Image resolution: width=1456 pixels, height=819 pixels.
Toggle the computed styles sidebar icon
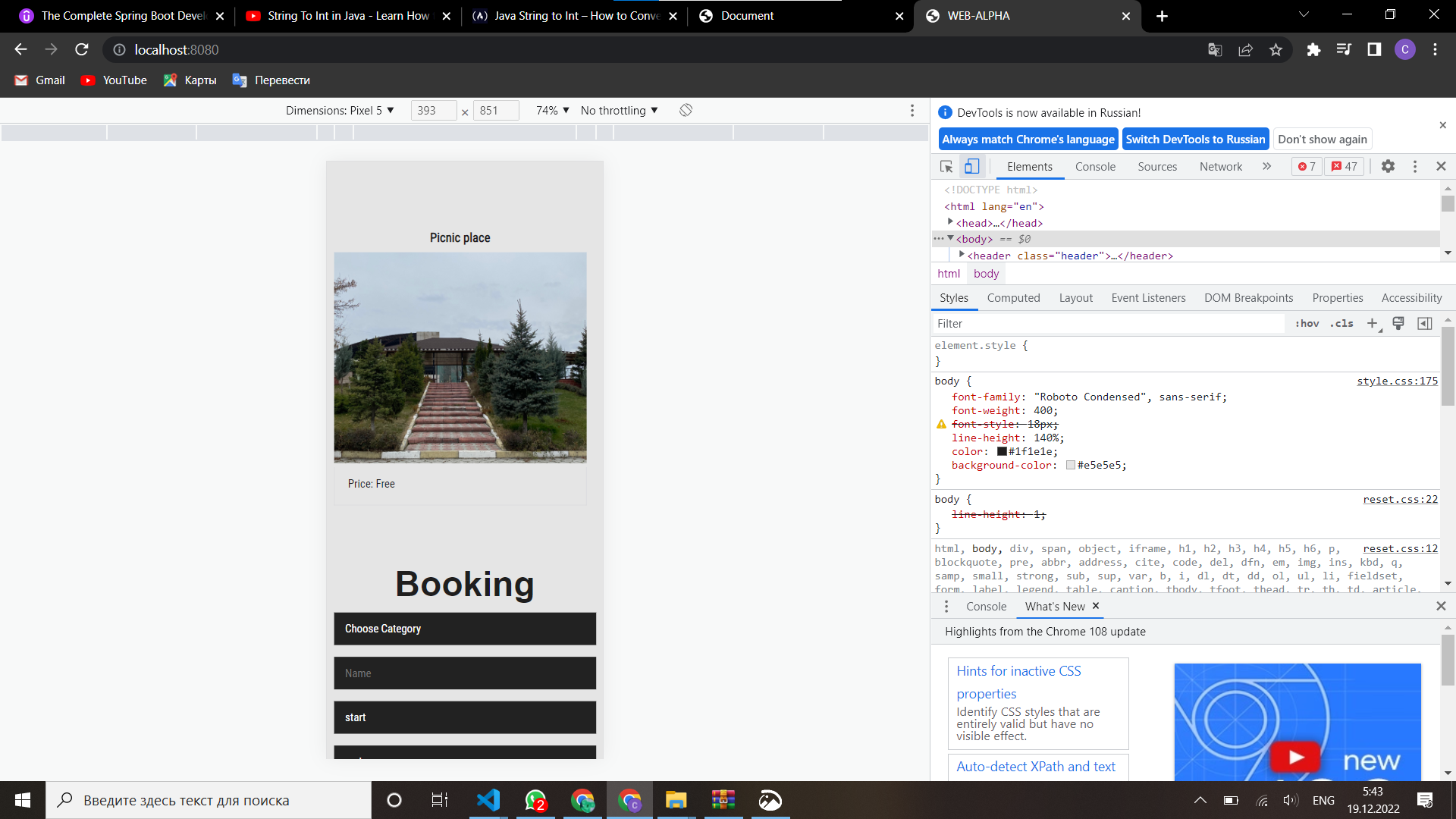click(x=1425, y=324)
